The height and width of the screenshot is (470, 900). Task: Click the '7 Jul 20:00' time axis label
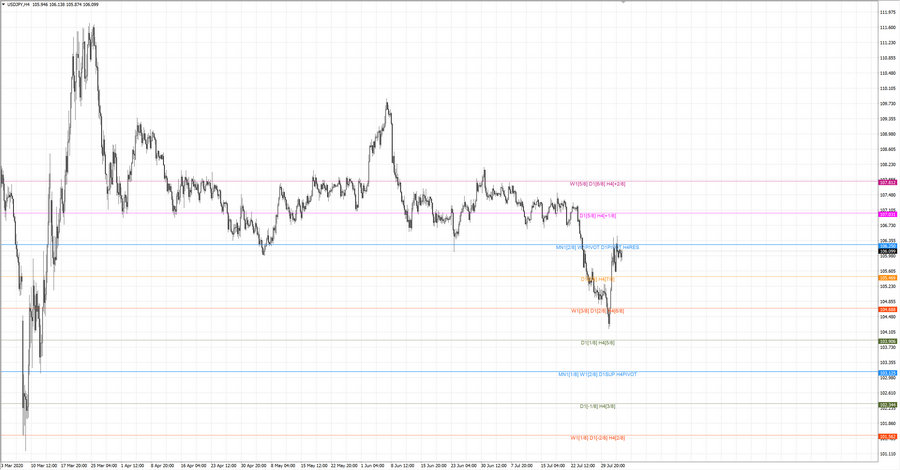coord(522,465)
